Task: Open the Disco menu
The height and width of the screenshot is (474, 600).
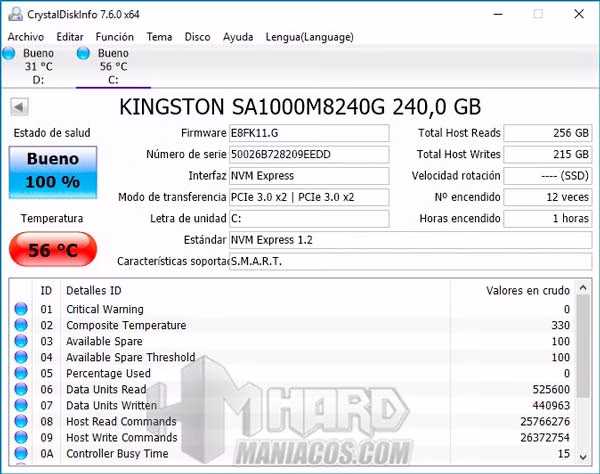Action: coord(198,36)
